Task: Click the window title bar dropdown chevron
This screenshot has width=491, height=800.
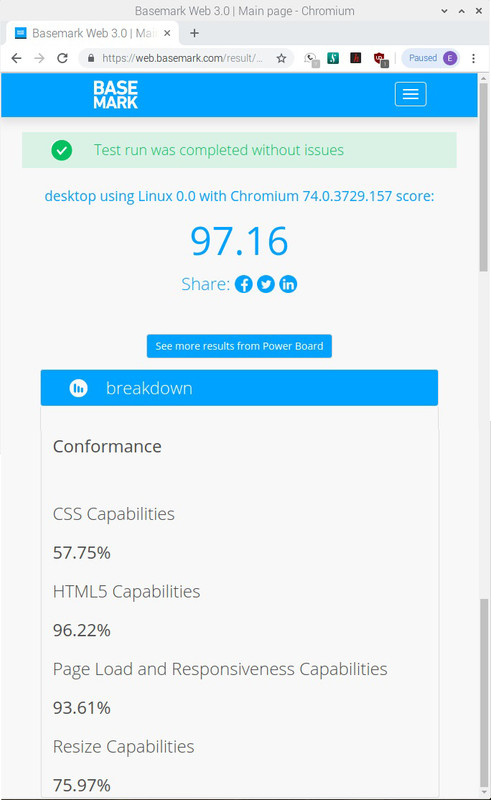Action: pyautogui.click(x=444, y=11)
